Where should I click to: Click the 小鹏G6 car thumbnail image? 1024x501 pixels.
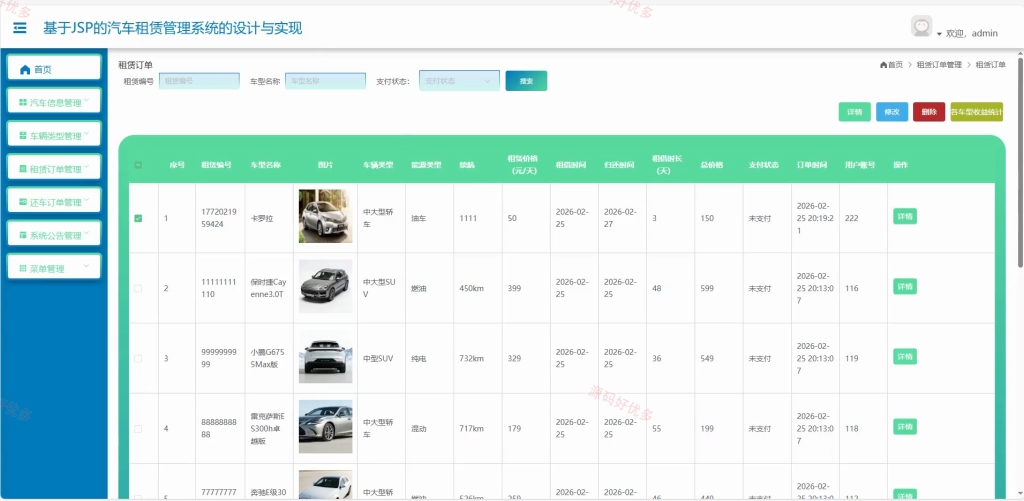[325, 357]
